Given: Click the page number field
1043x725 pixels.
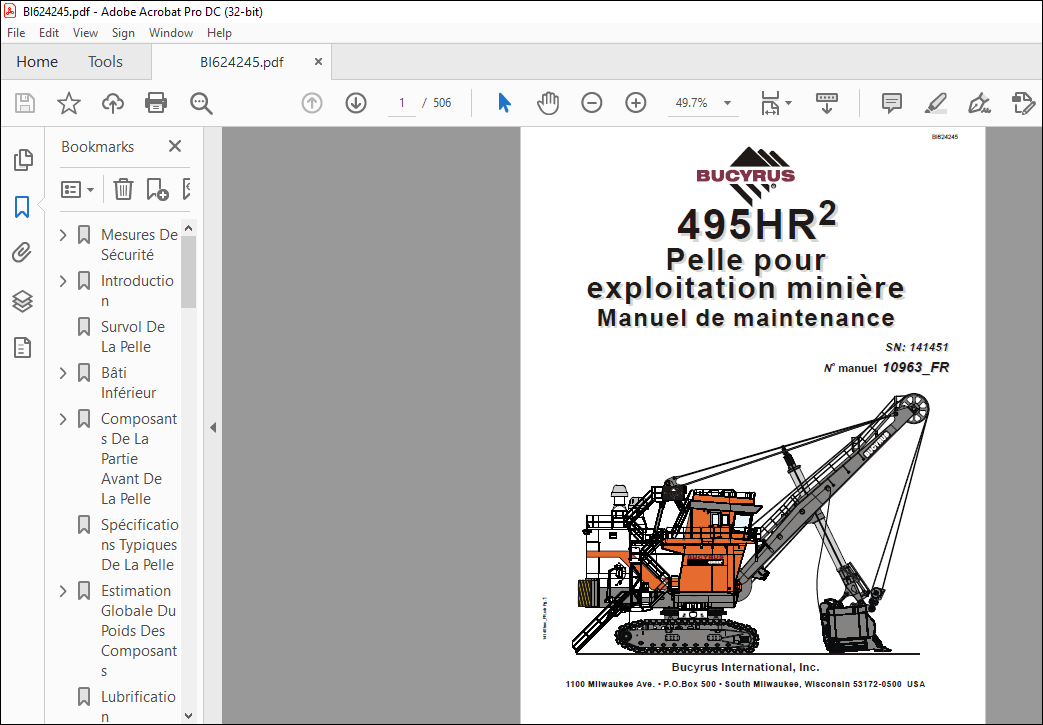Looking at the screenshot, I should click(x=402, y=103).
